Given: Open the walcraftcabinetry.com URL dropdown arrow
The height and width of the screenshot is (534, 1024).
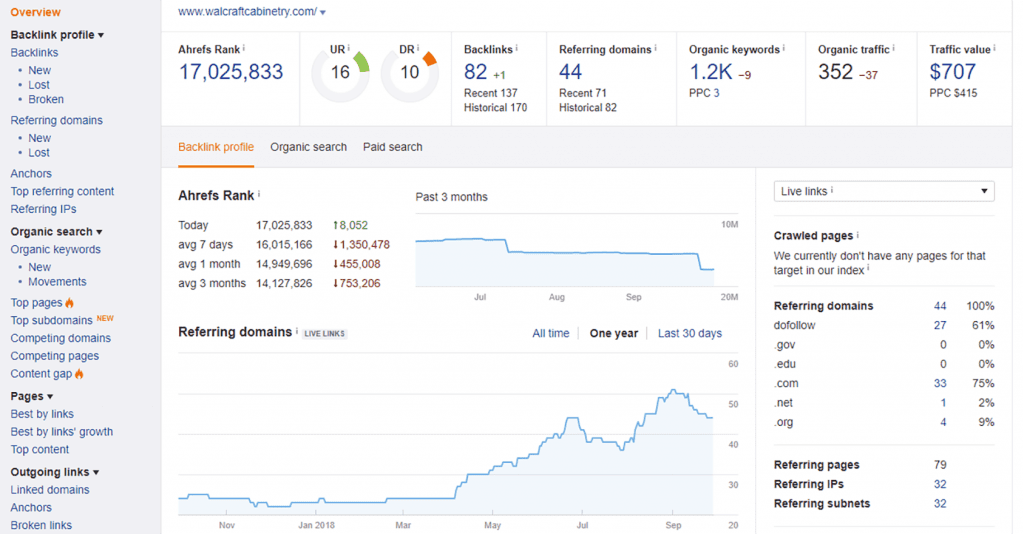Looking at the screenshot, I should 323,12.
